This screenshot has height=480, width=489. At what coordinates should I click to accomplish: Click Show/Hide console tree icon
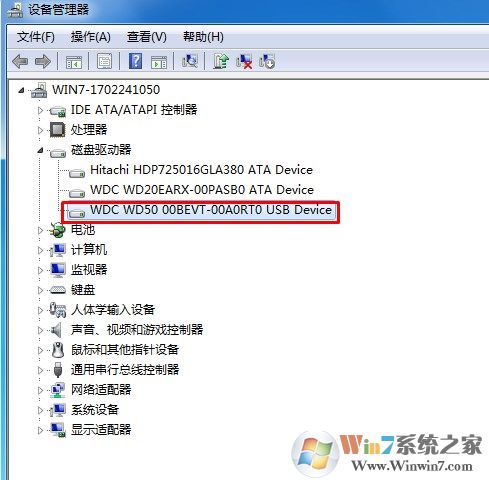pos(74,62)
